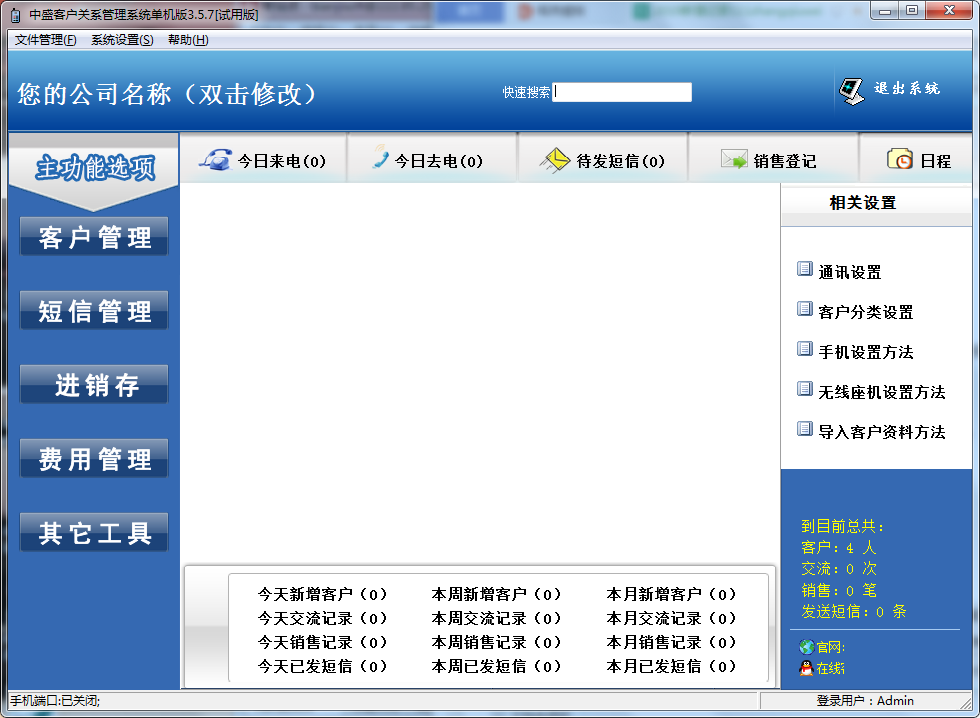The height and width of the screenshot is (718, 980).
Task: Click the handset icon for 今日去电
Action: click(x=380, y=157)
